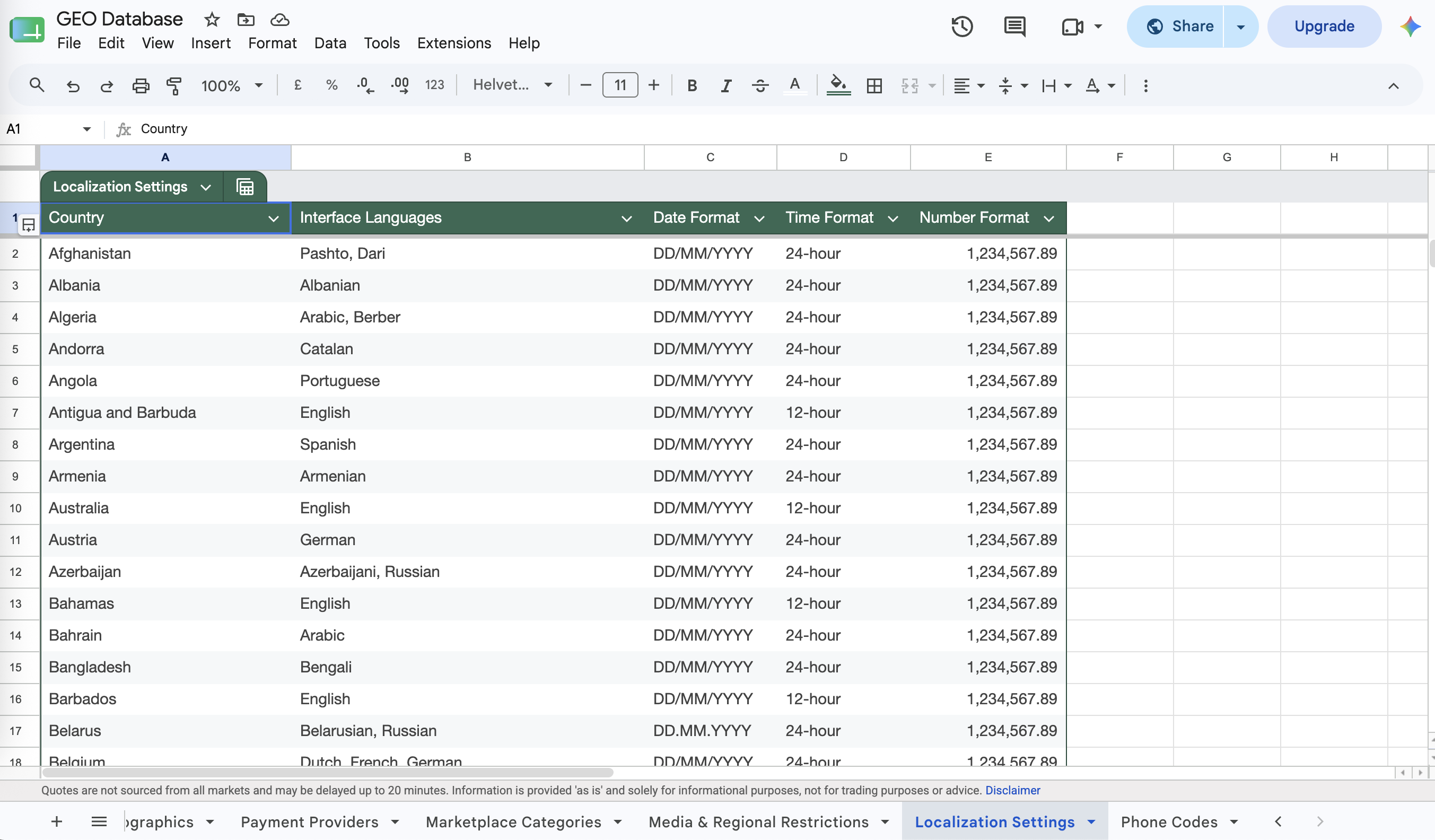Click the undo arrow icon

click(x=73, y=86)
